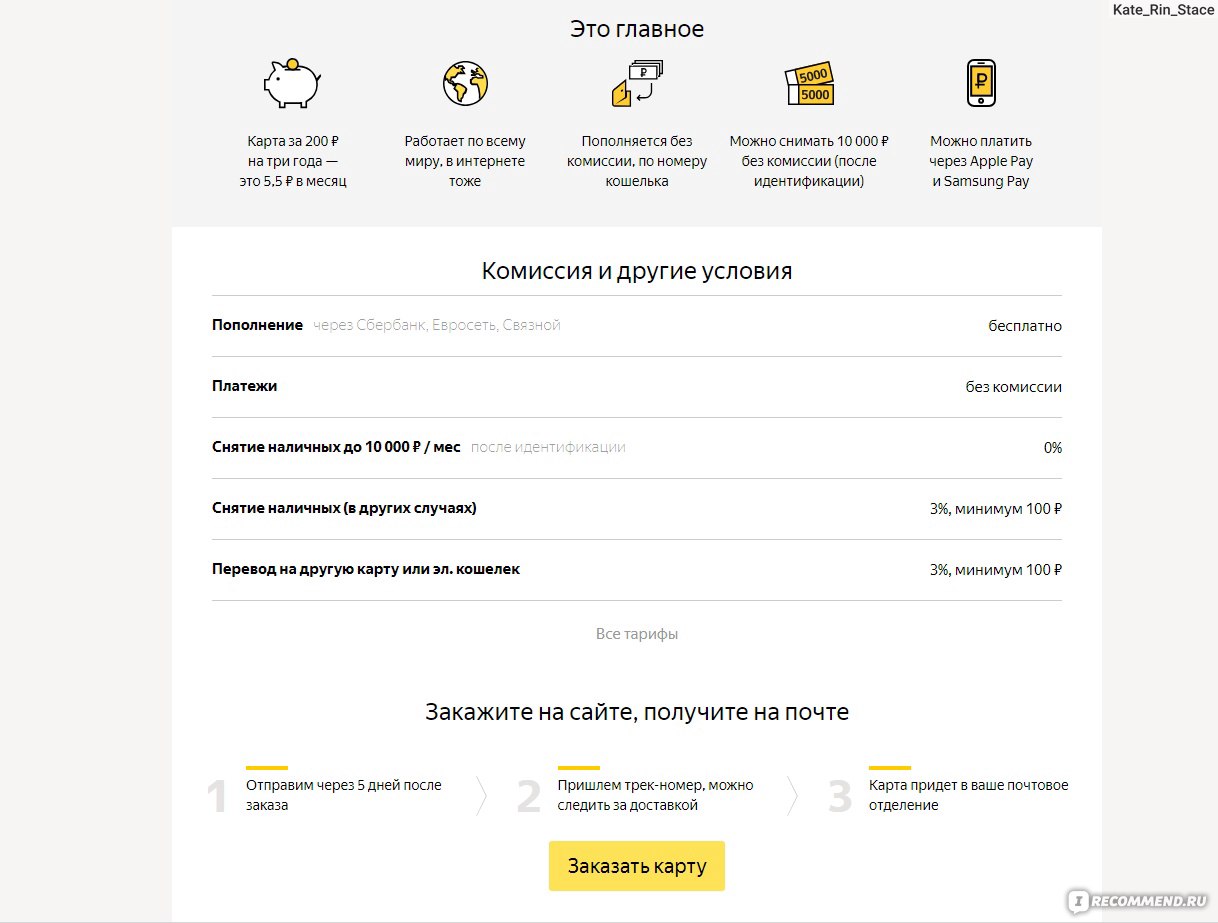Click the step 2 to 3 chevron
The height and width of the screenshot is (923, 1218).
pyautogui.click(x=793, y=796)
